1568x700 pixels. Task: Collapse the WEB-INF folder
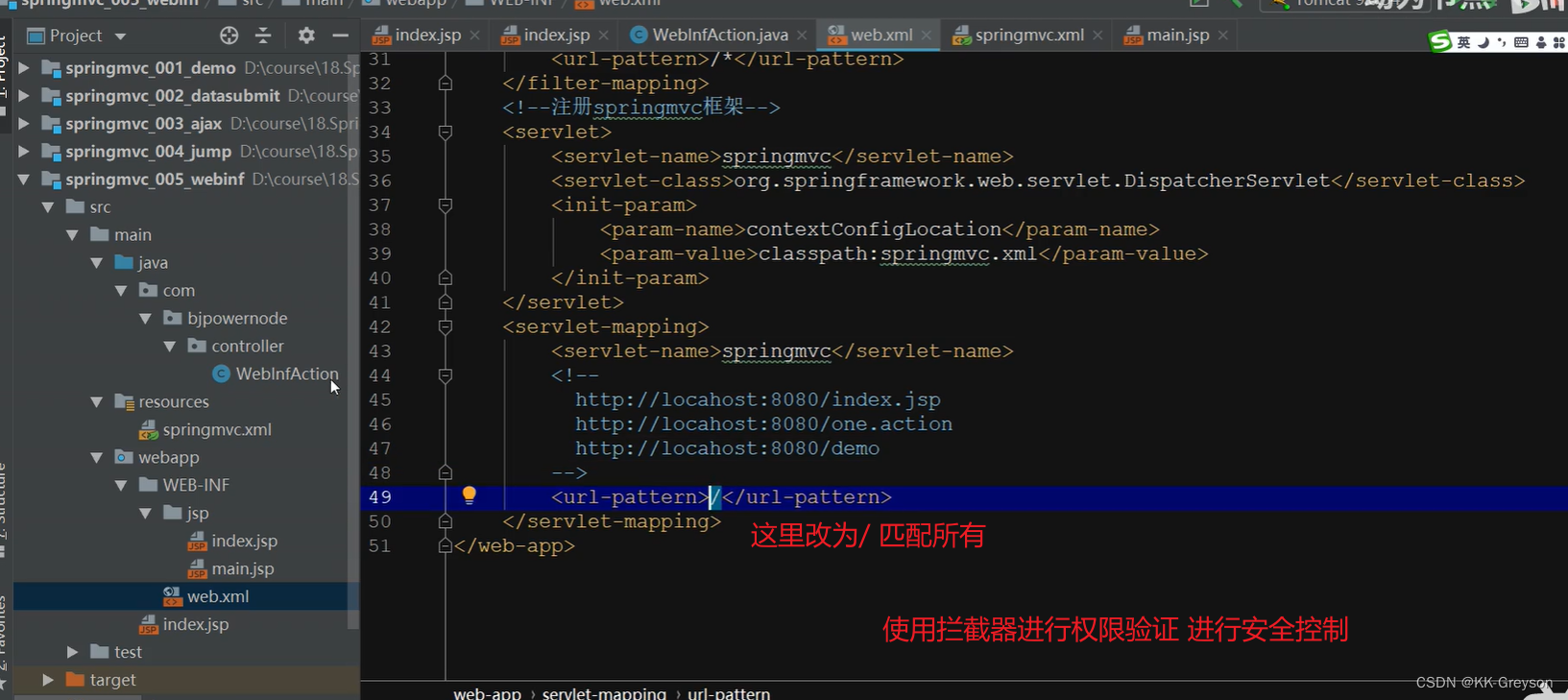121,486
